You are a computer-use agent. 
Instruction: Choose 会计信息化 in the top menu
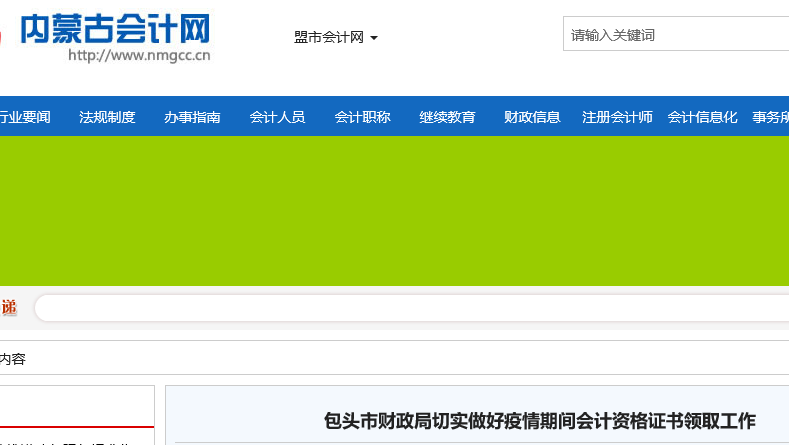702,117
